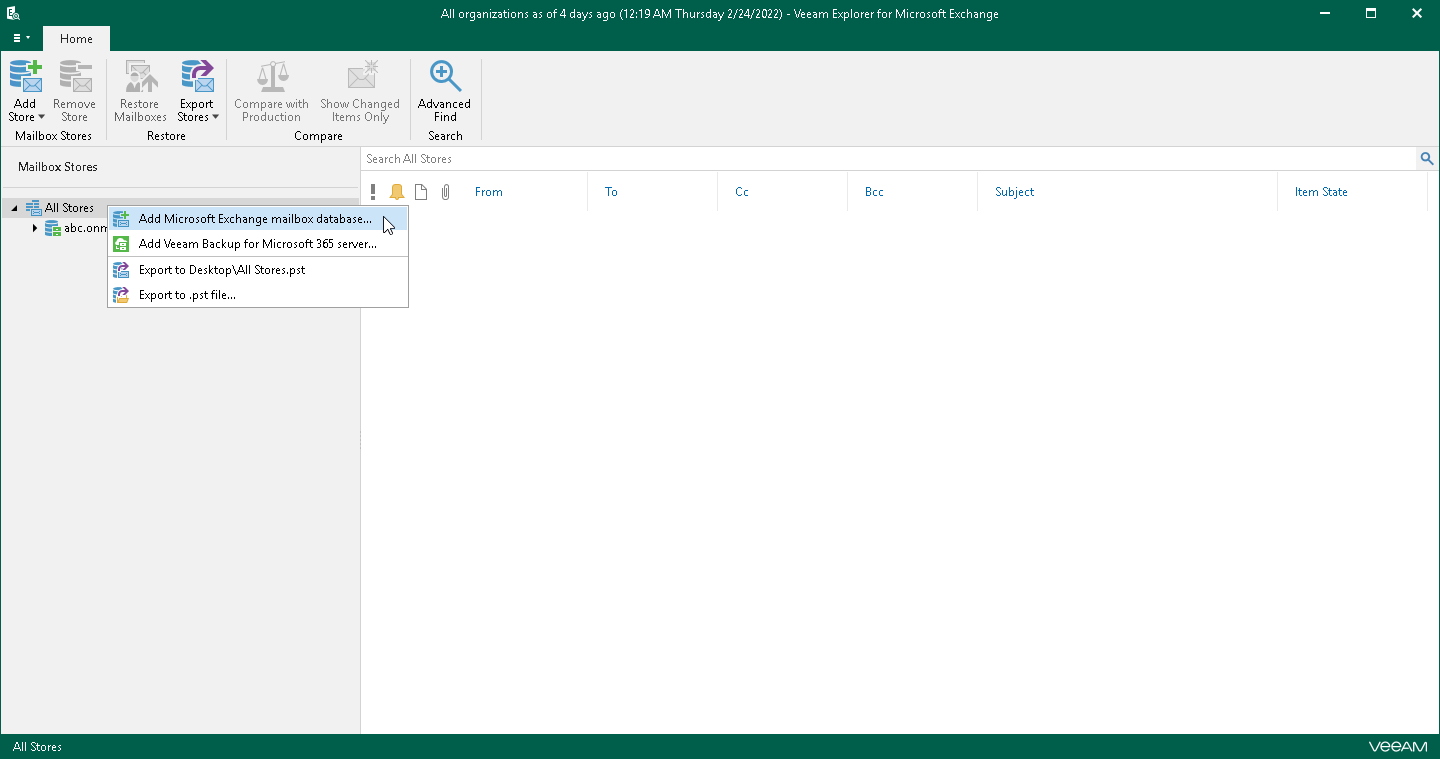The height and width of the screenshot is (759, 1440).
Task: Sort by the item type page column
Action: coord(421,192)
